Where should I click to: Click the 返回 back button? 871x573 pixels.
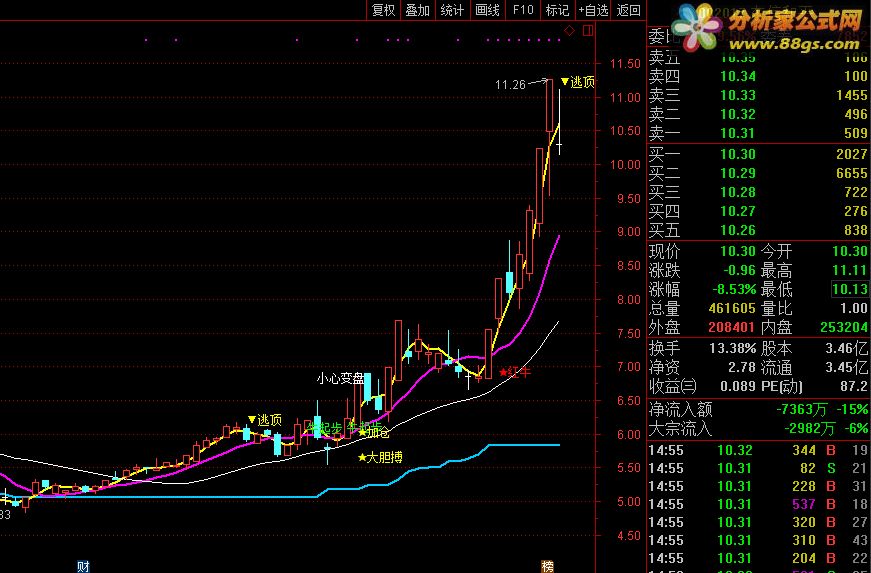tap(629, 10)
